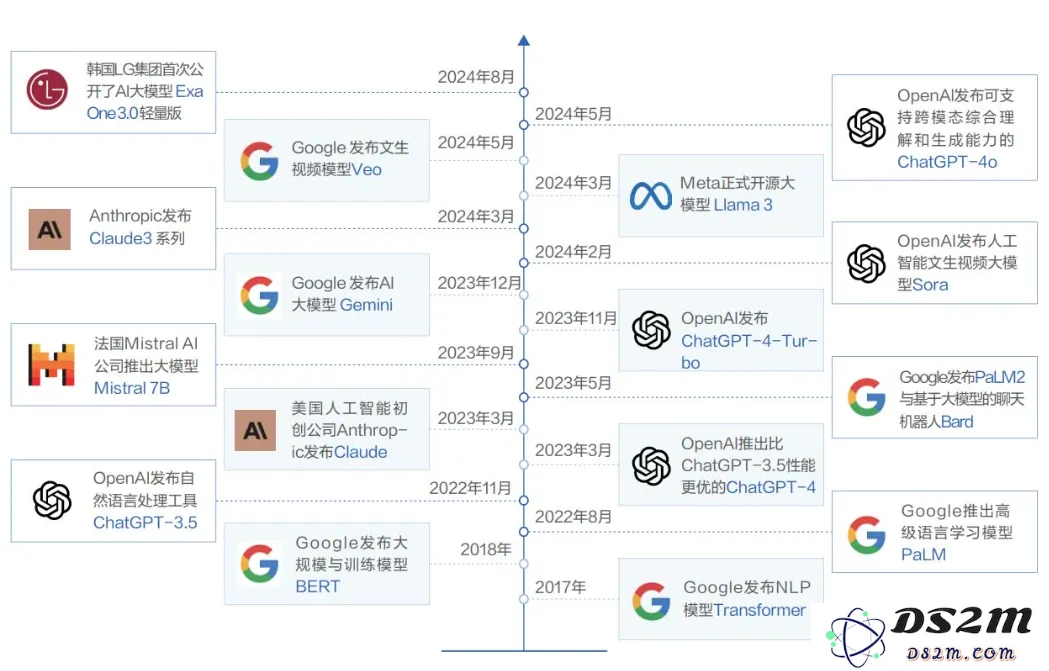Click OpenAI logo in Sora card
The width and height of the screenshot is (1049, 671).
[x=866, y=263]
